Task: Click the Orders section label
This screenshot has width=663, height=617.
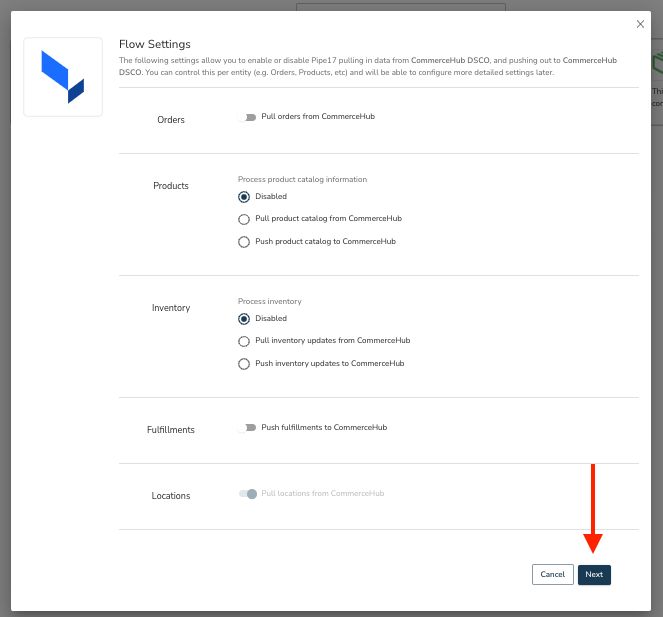Action: 171,120
